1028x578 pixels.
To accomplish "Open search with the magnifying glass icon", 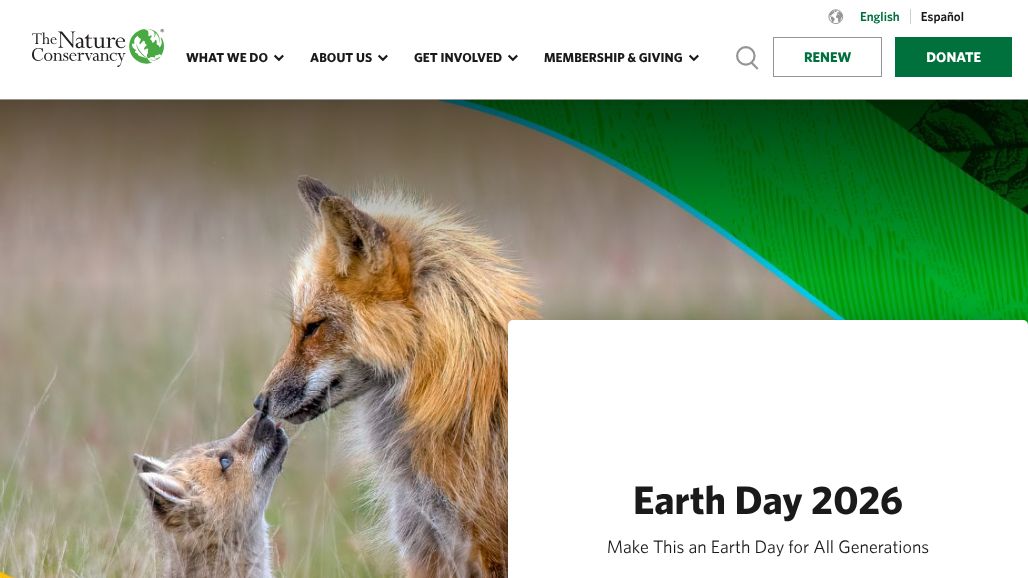I will click(747, 58).
